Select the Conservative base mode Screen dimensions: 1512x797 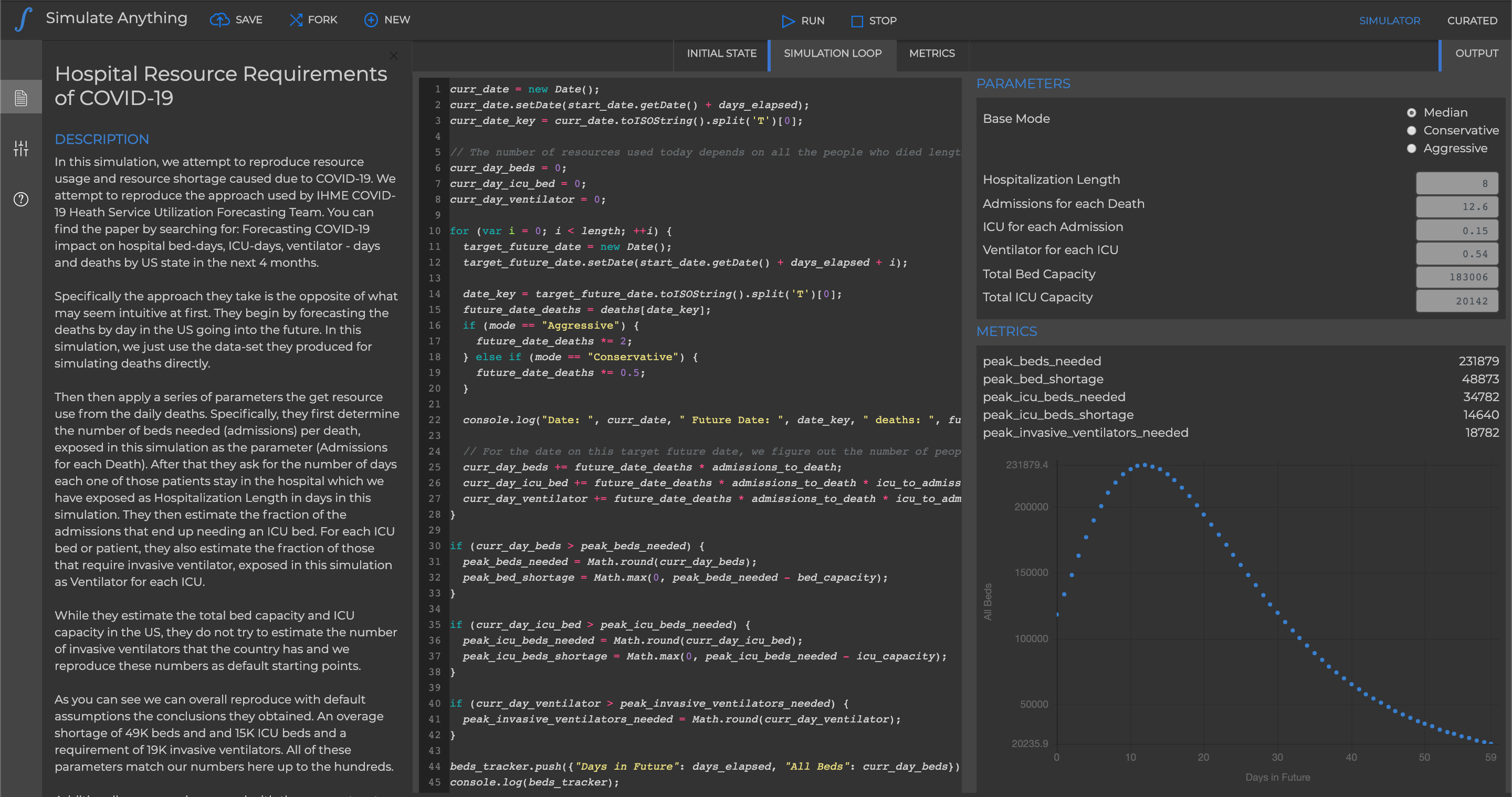pos(1411,130)
